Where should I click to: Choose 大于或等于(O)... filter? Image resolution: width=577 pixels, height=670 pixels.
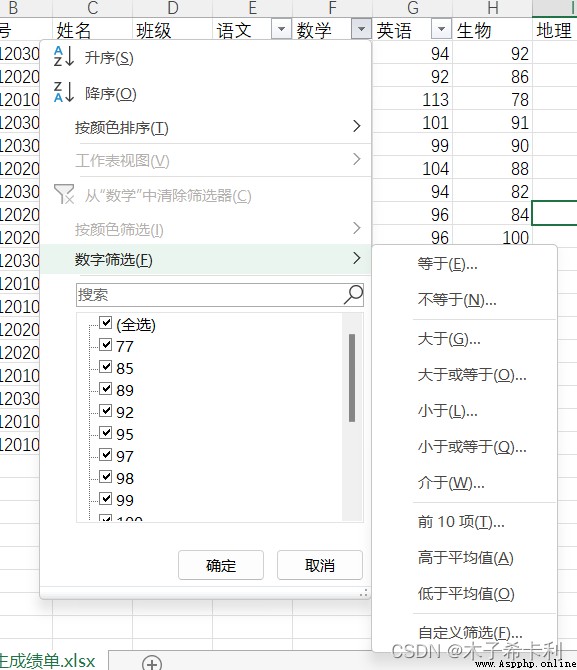coord(472,375)
